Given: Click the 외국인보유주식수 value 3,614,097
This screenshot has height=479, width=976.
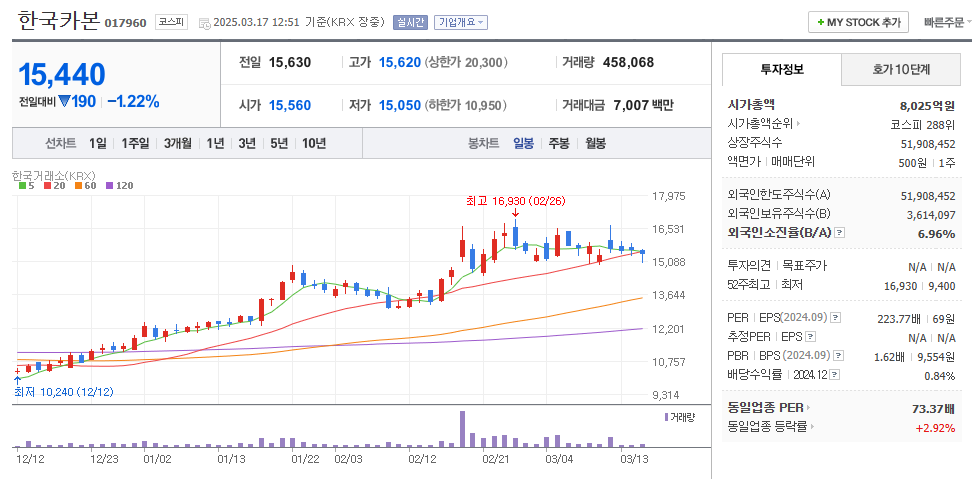Looking at the screenshot, I should [x=932, y=215].
